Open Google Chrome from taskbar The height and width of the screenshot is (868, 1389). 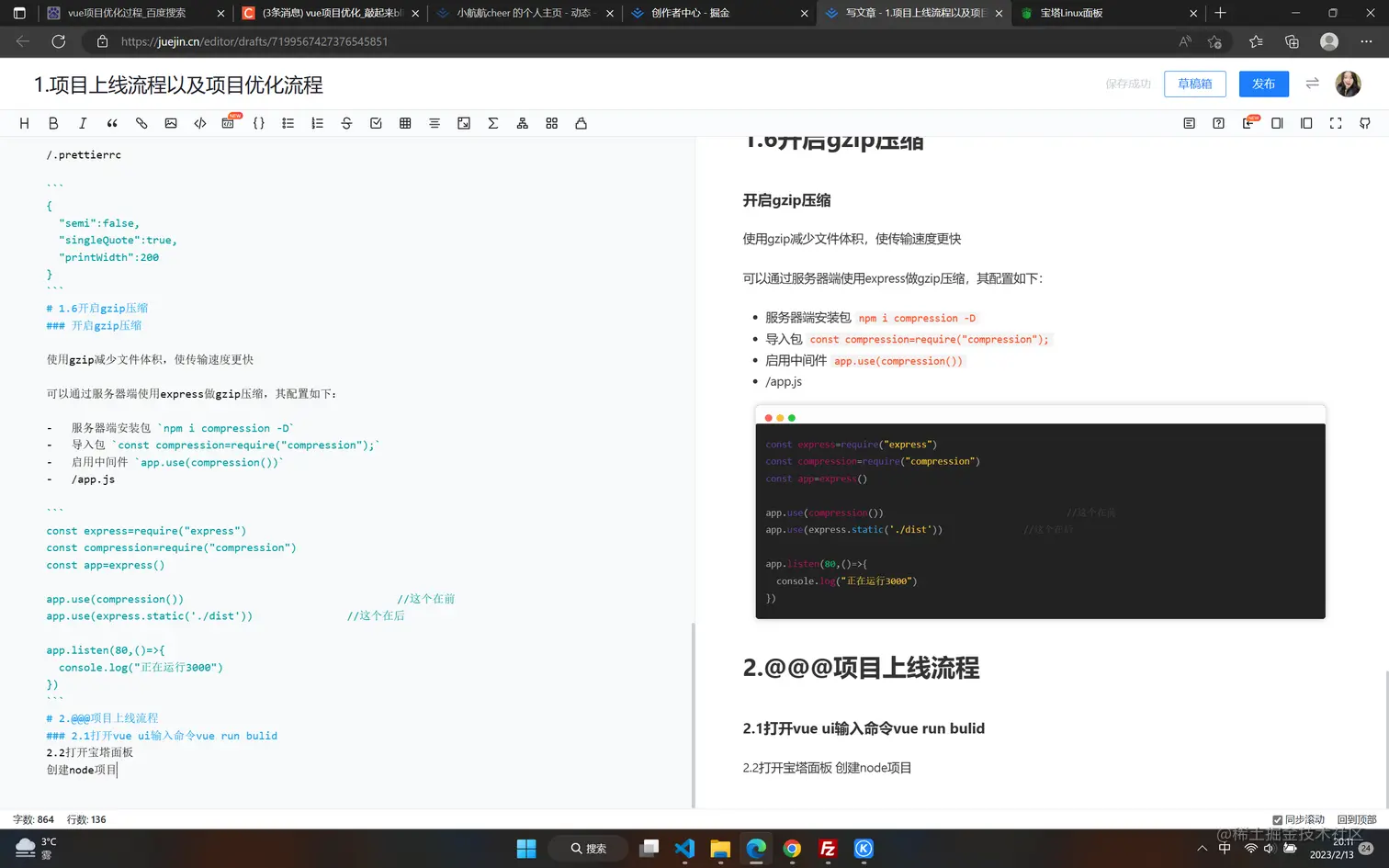(x=792, y=849)
